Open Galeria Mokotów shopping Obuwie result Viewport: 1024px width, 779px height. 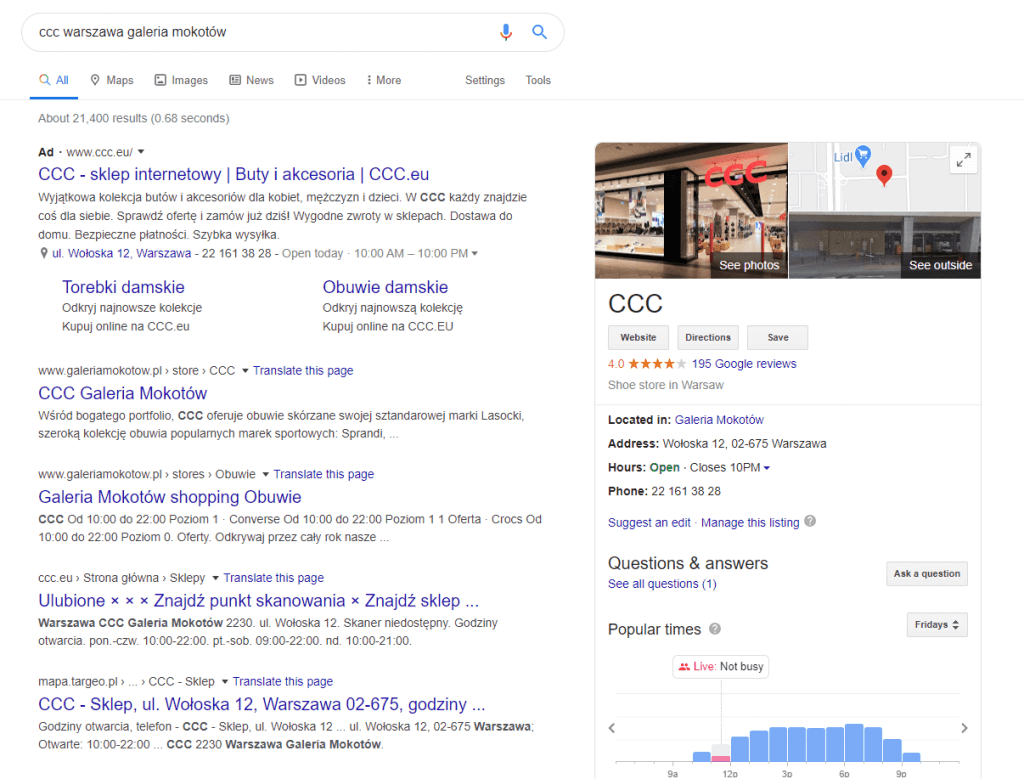170,497
